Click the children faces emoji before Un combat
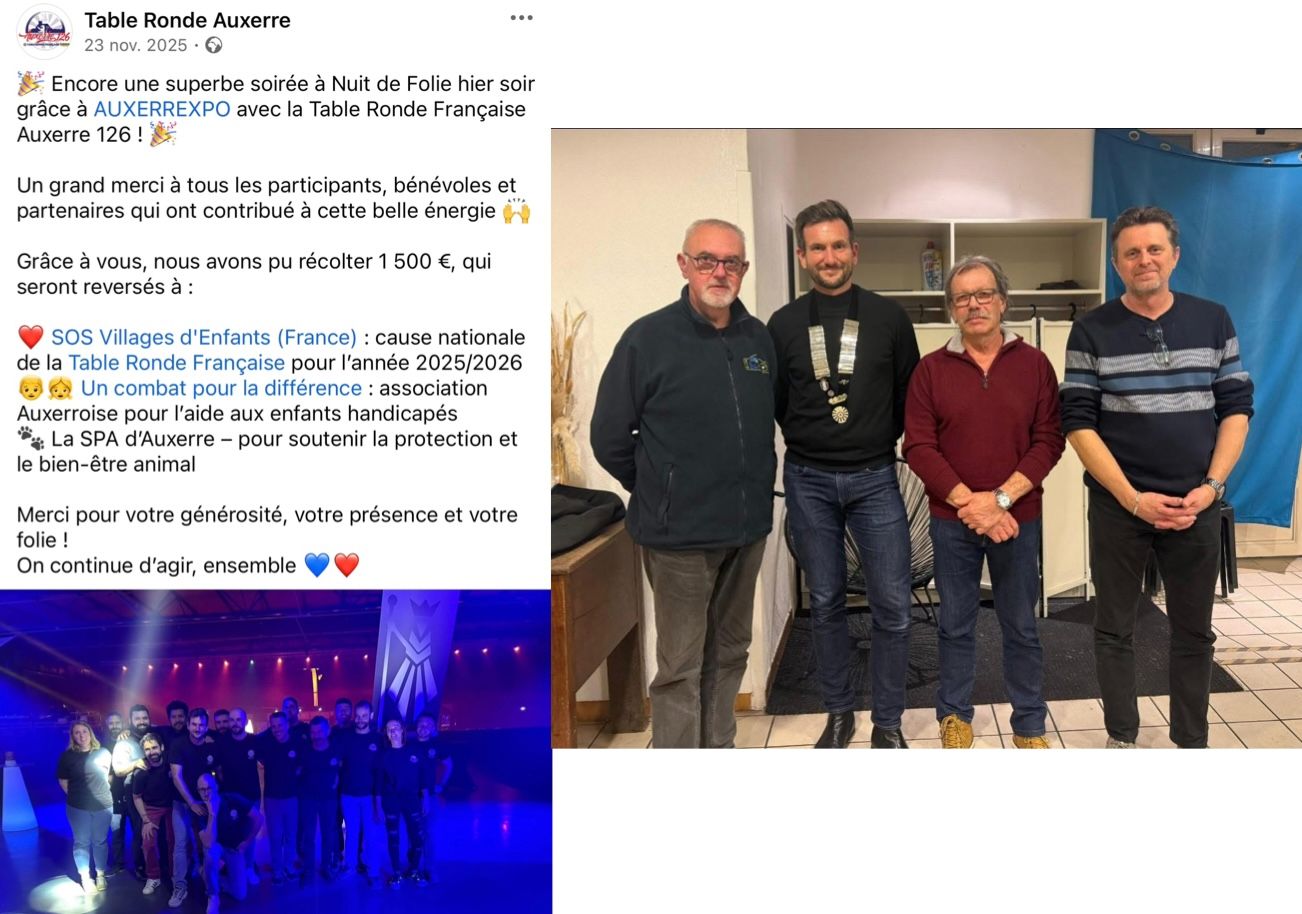Image resolution: width=1302 pixels, height=914 pixels. point(46,388)
